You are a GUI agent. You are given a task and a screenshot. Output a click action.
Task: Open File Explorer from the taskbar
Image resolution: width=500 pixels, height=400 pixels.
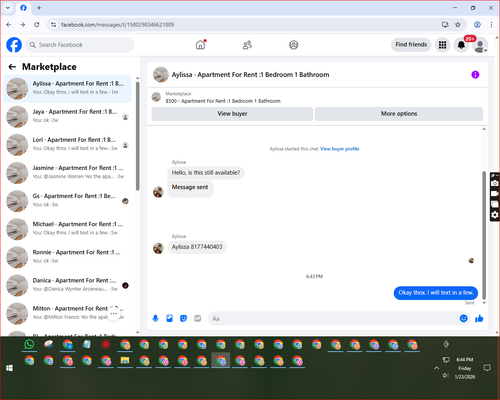125,361
